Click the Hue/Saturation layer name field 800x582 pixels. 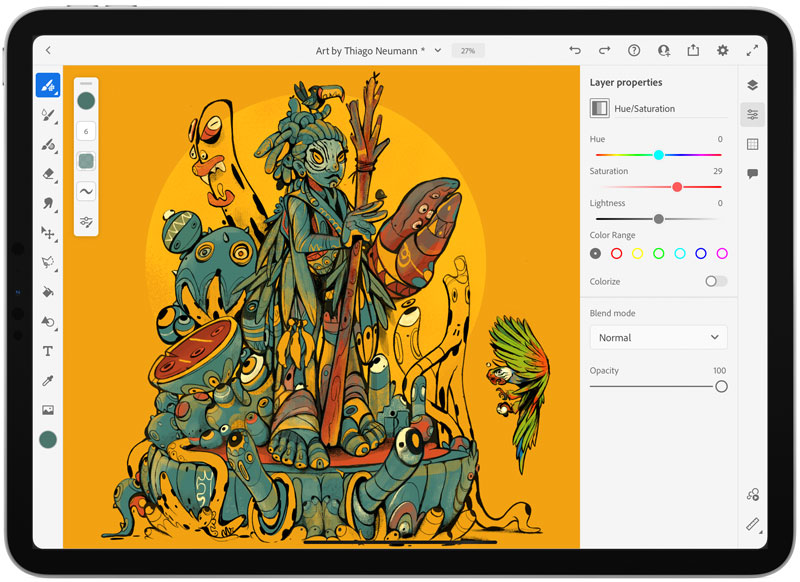tap(671, 109)
